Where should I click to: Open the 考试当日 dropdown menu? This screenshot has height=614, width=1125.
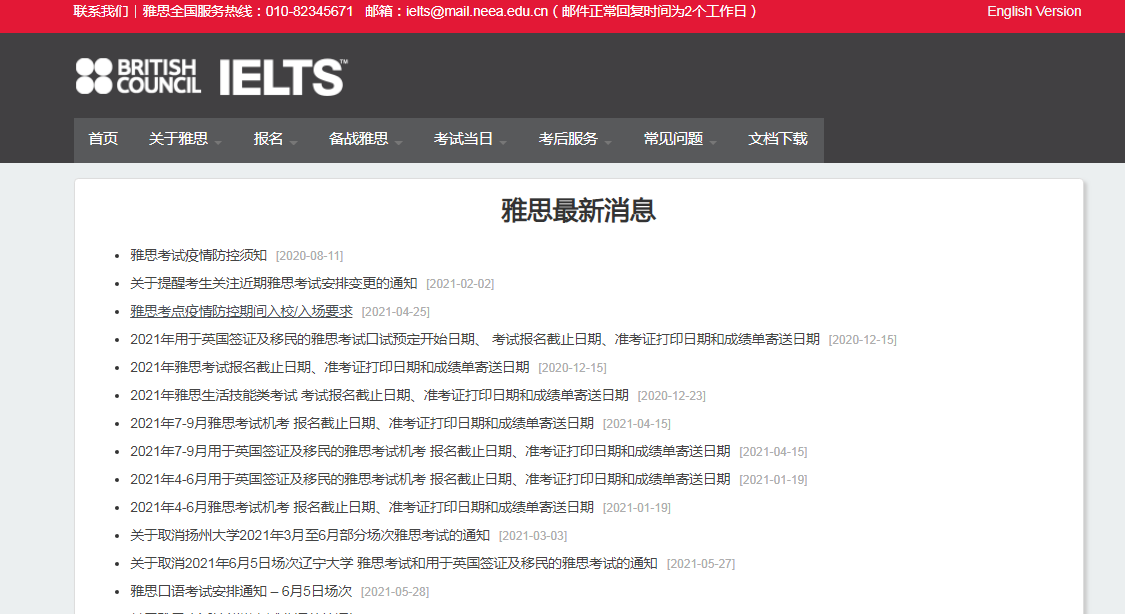470,139
